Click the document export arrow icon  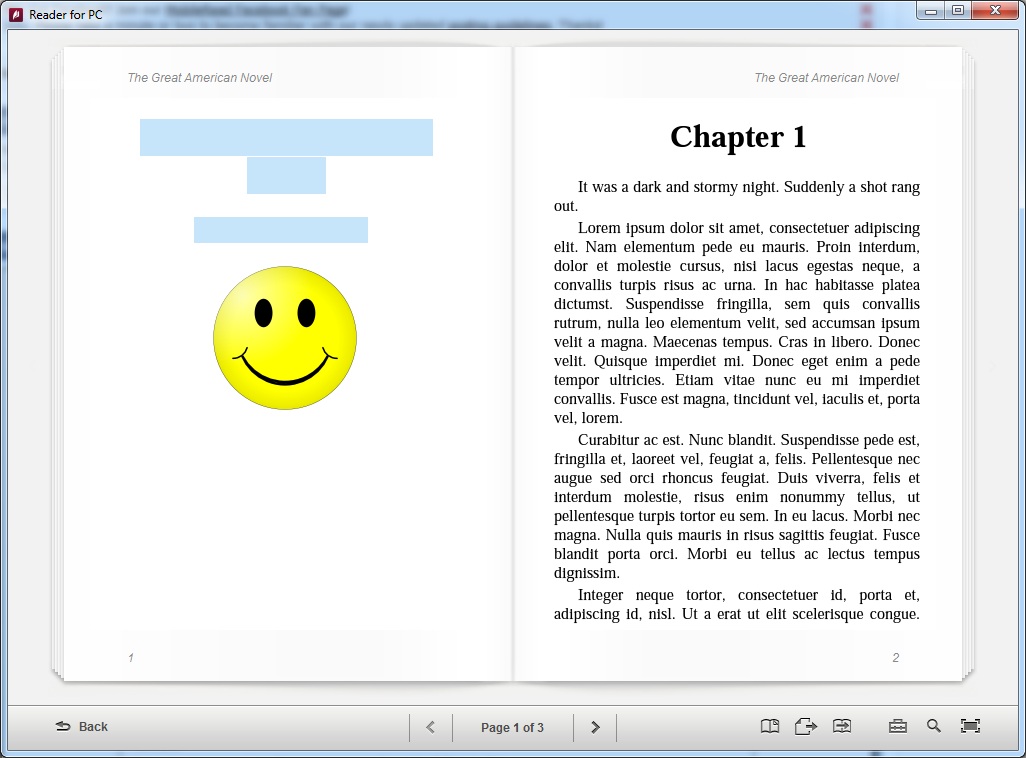[805, 726]
